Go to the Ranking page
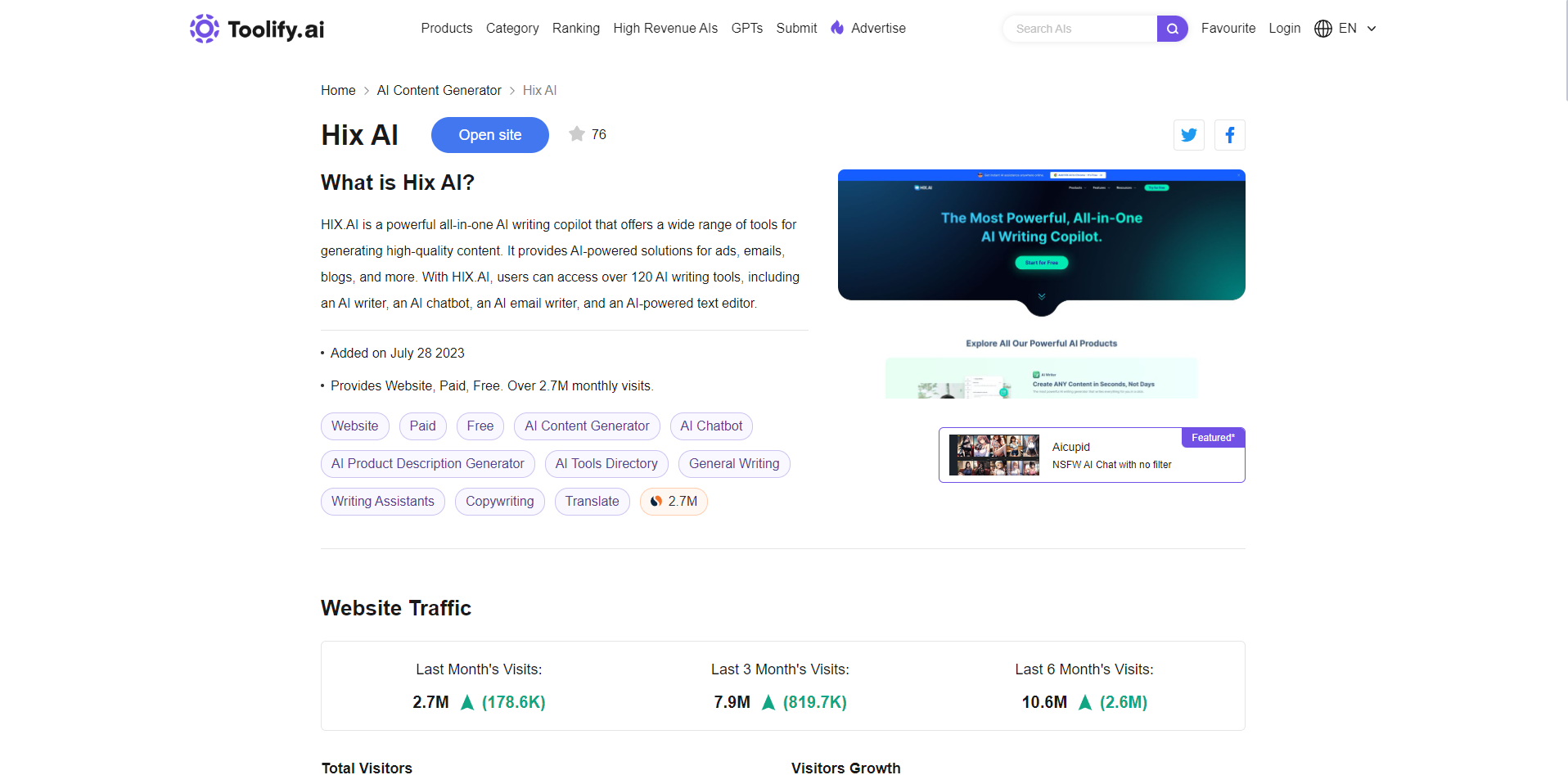Image resolution: width=1568 pixels, height=775 pixels. tap(576, 28)
